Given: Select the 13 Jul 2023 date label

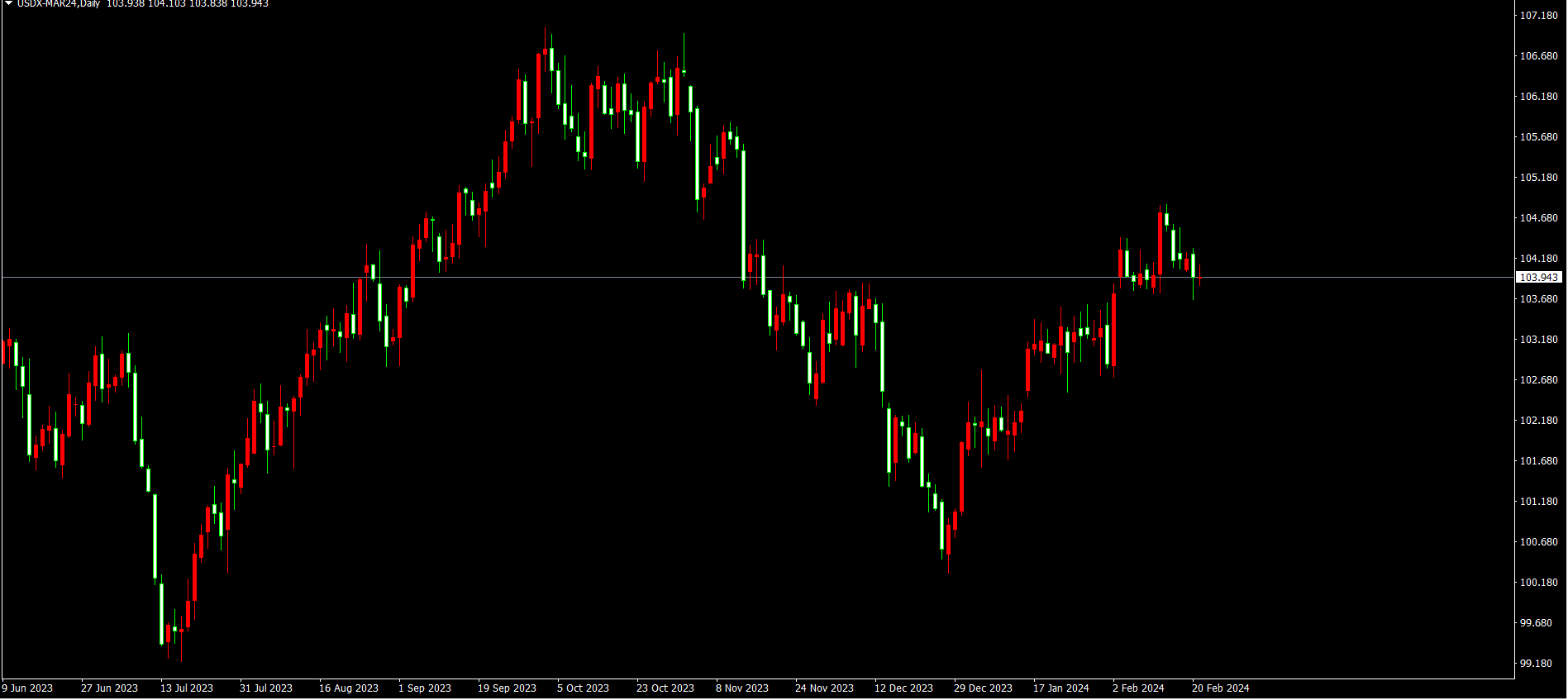Looking at the screenshot, I should [x=187, y=688].
